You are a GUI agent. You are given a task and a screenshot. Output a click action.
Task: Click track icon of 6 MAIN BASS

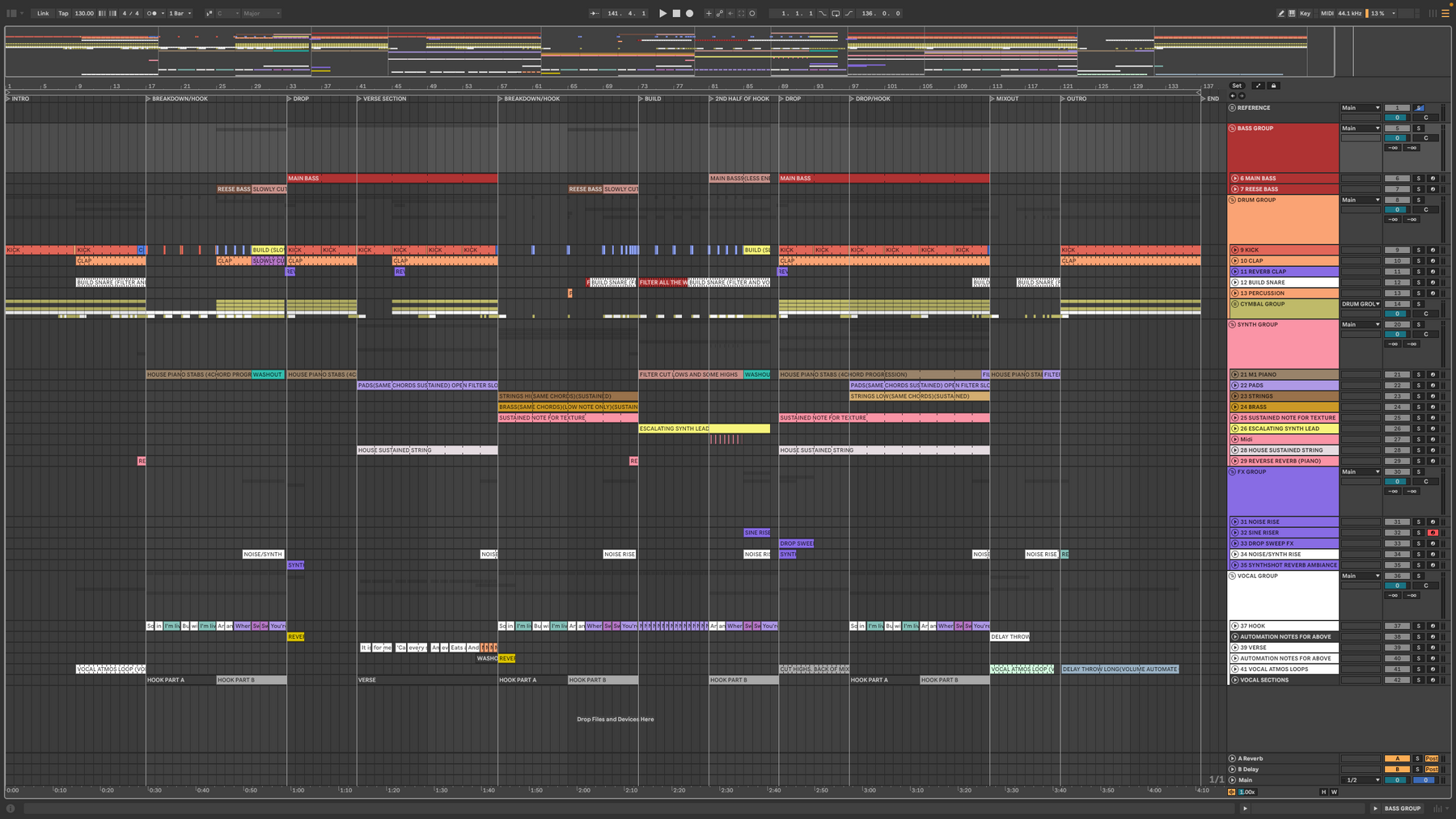coord(1235,178)
